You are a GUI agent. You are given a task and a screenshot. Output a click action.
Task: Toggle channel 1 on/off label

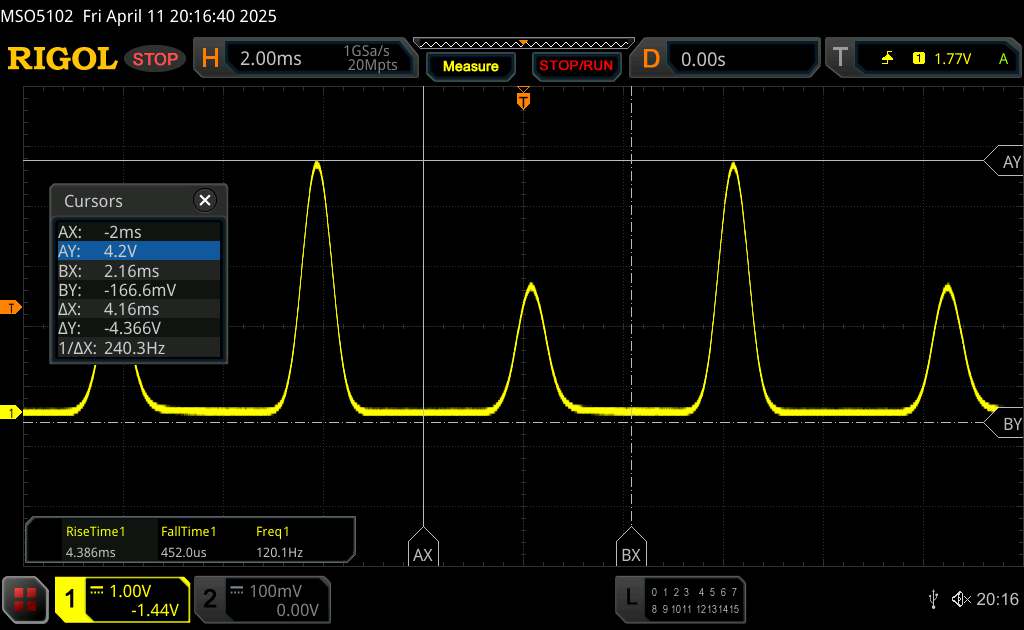(x=71, y=599)
